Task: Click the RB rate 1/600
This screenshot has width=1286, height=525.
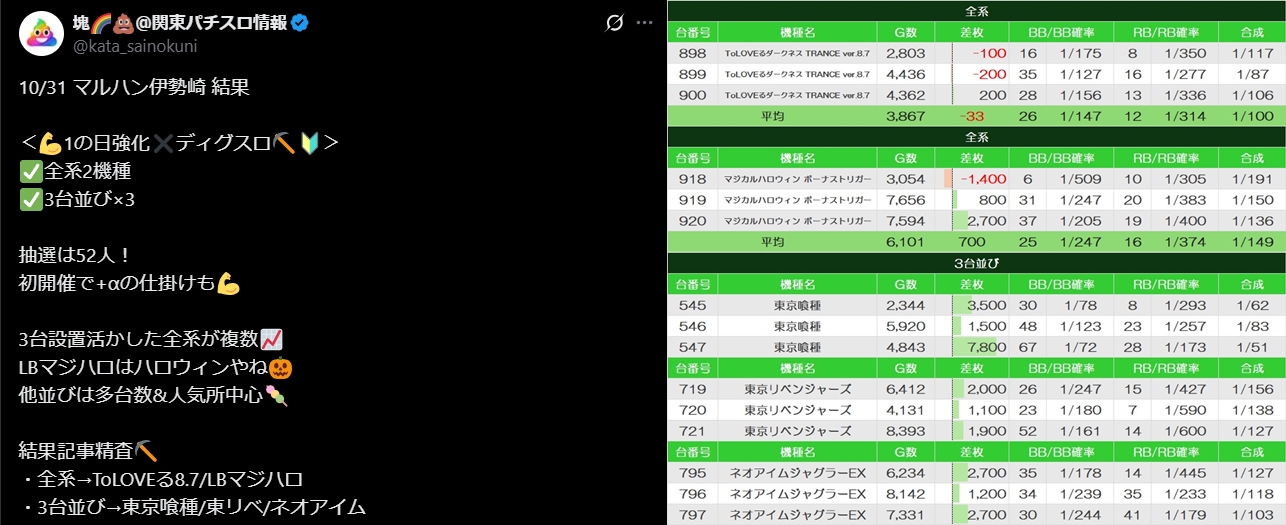Action: pos(1185,431)
